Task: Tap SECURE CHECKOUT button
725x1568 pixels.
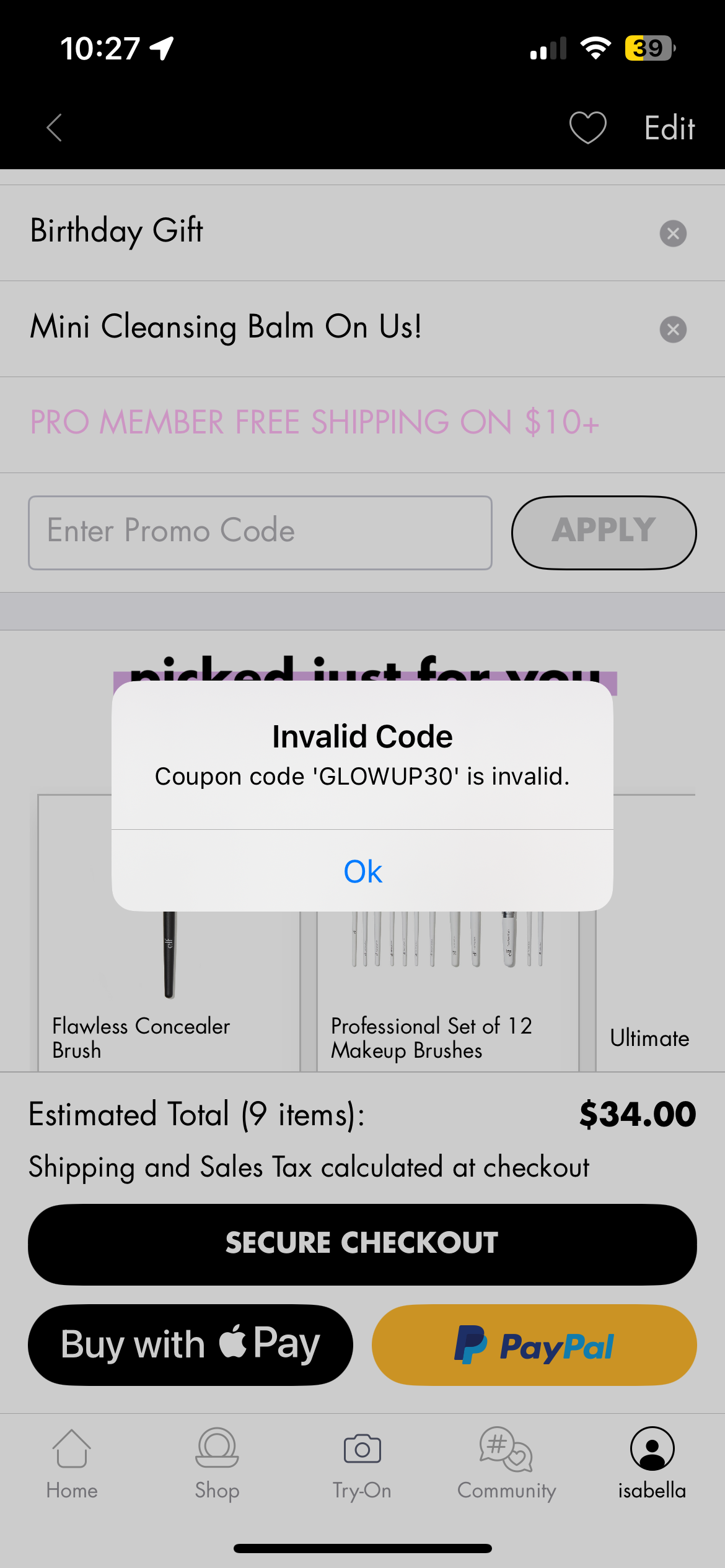Action: point(362,1244)
